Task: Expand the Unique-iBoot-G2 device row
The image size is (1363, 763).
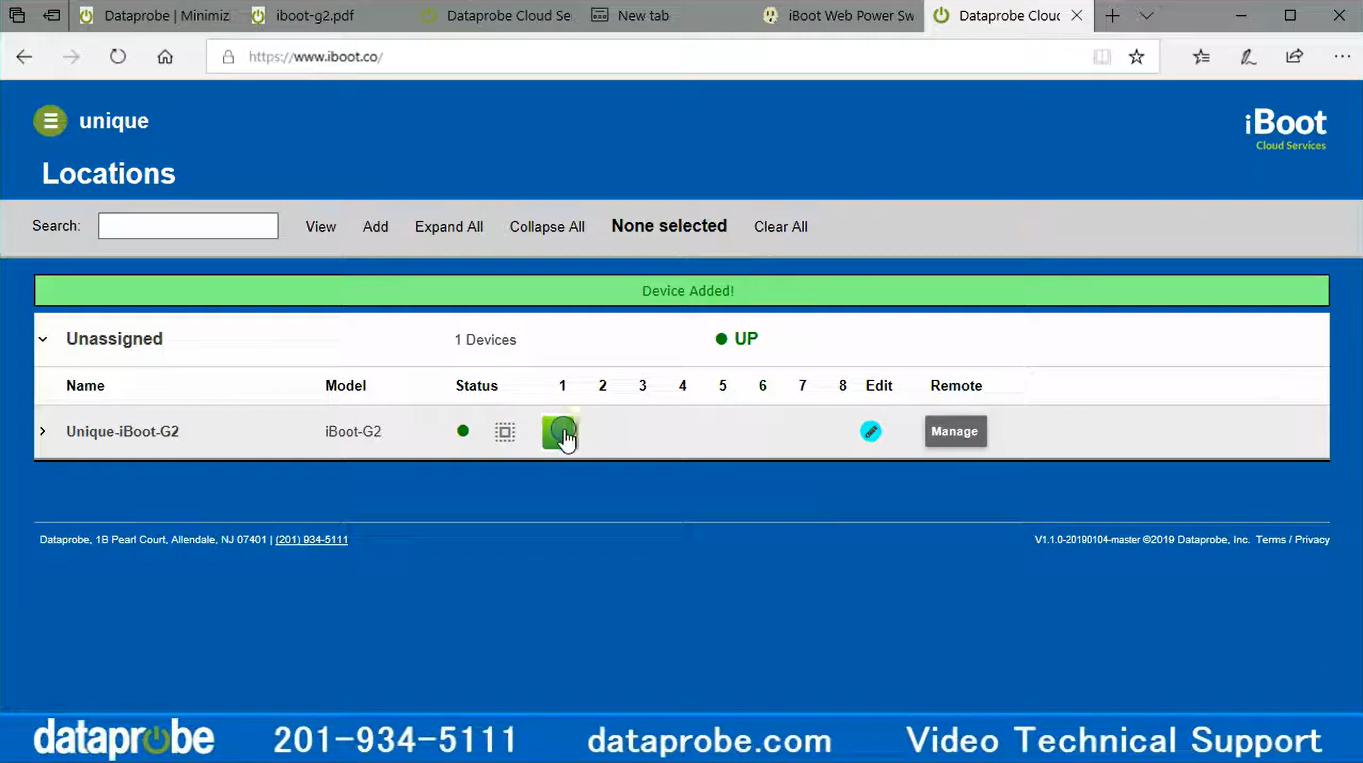Action: tap(43, 431)
